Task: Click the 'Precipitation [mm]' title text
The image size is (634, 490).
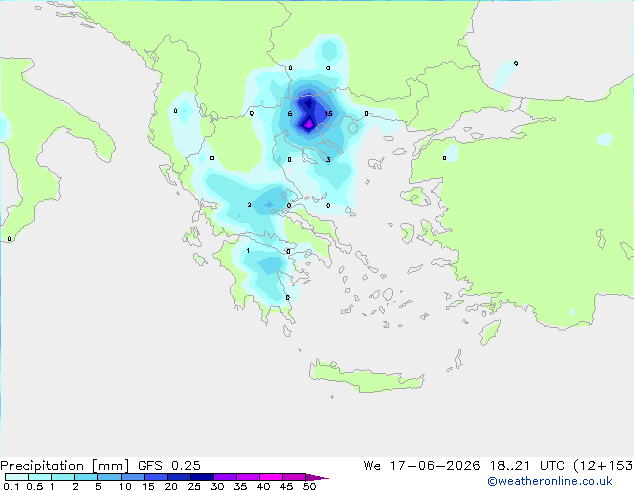Action: pyautogui.click(x=64, y=466)
